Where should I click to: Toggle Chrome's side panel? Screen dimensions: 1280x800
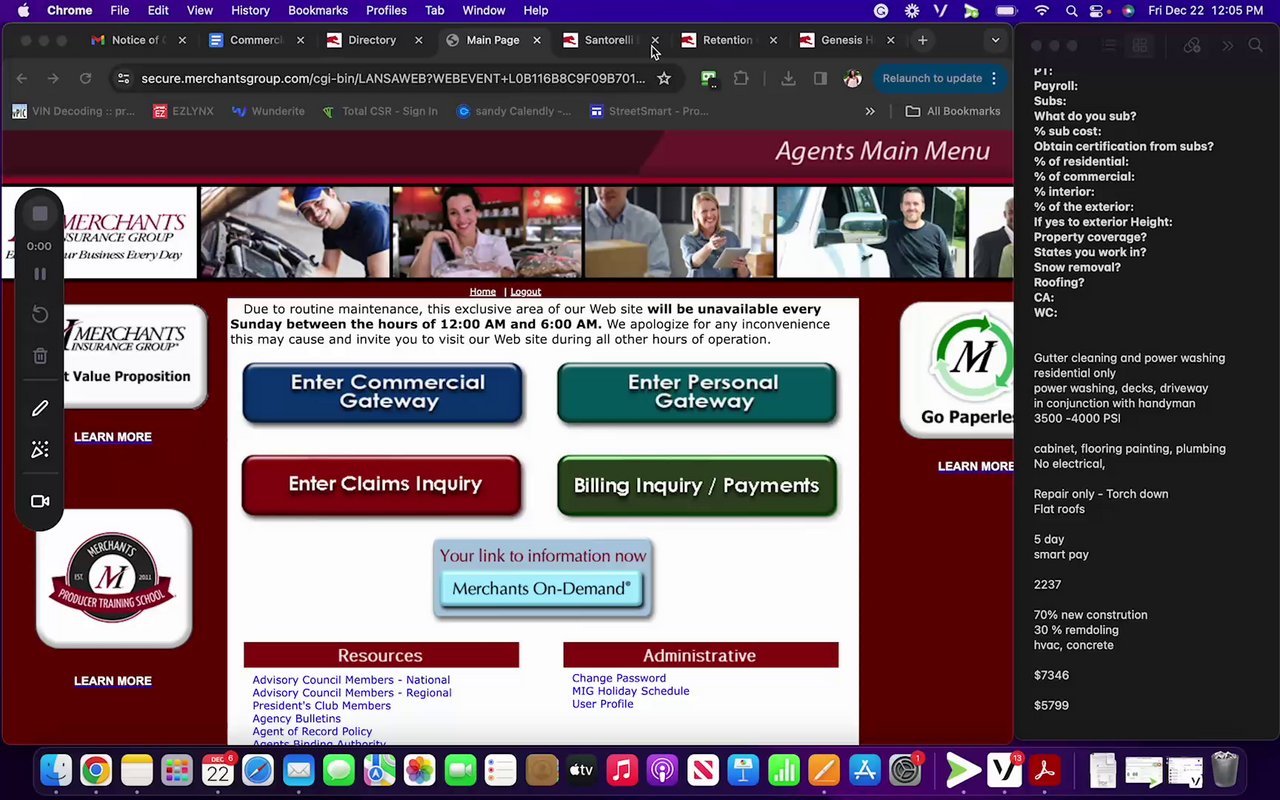820,78
